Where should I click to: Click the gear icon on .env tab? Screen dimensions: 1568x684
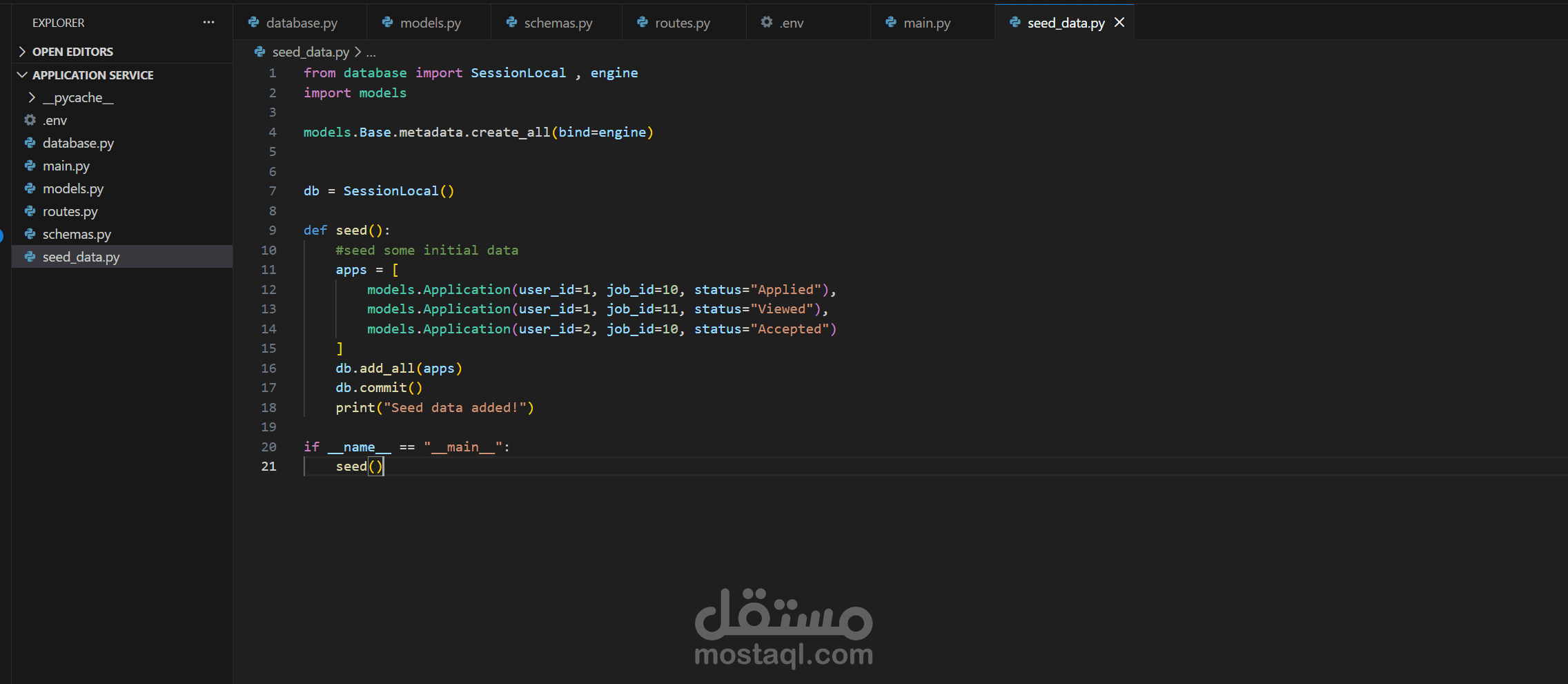767,22
